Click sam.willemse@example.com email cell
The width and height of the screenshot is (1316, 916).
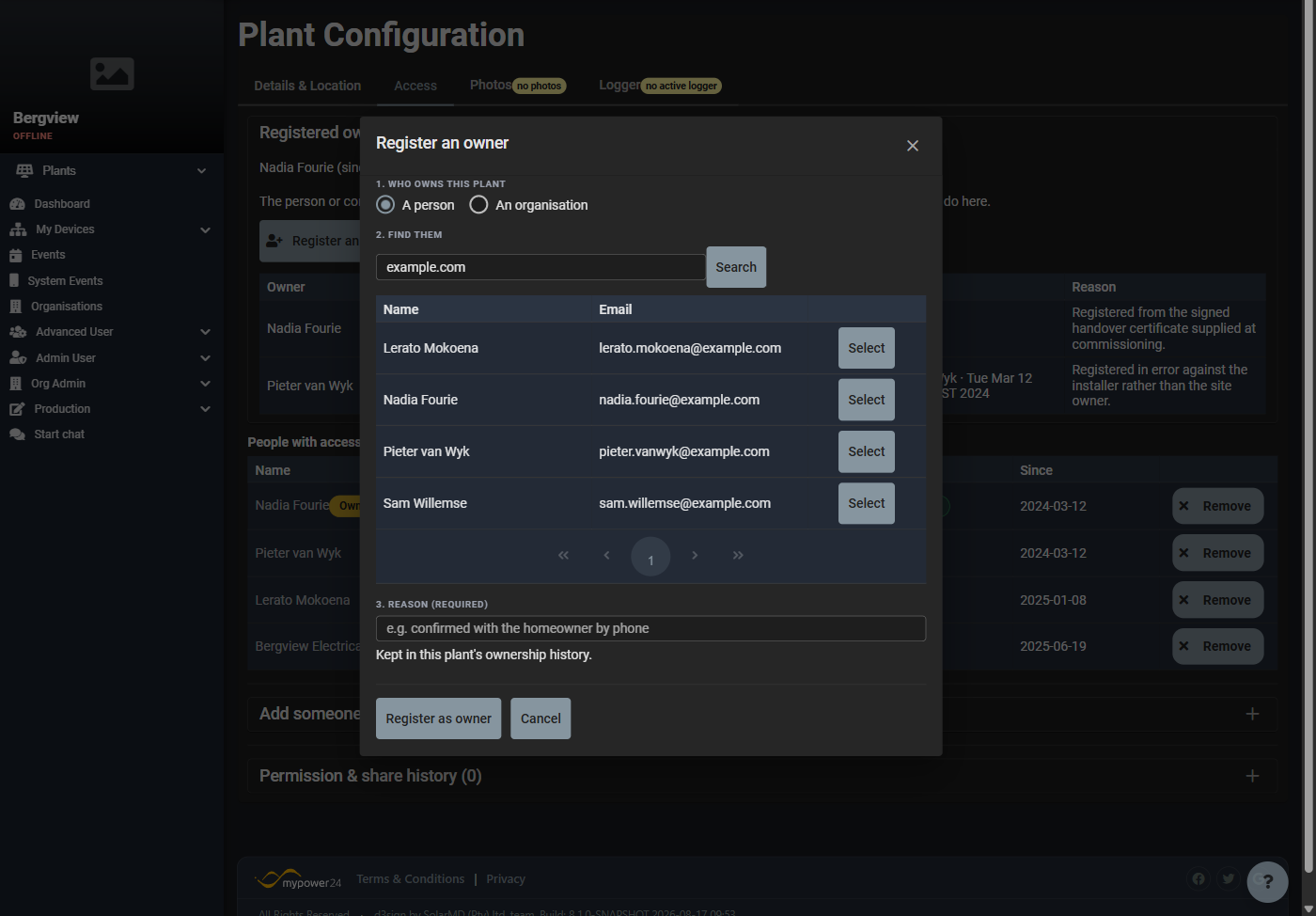(x=685, y=503)
